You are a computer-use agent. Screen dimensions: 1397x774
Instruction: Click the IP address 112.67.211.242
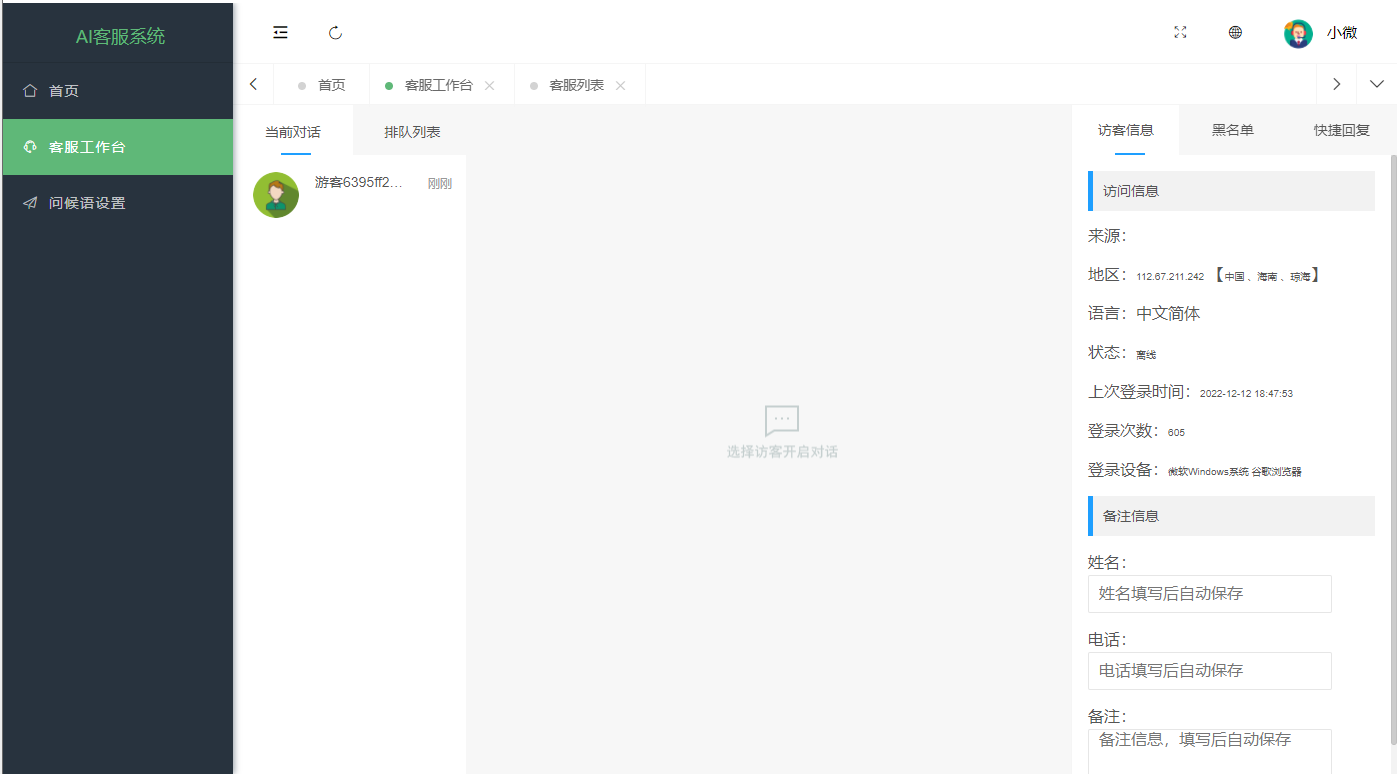[1170, 277]
